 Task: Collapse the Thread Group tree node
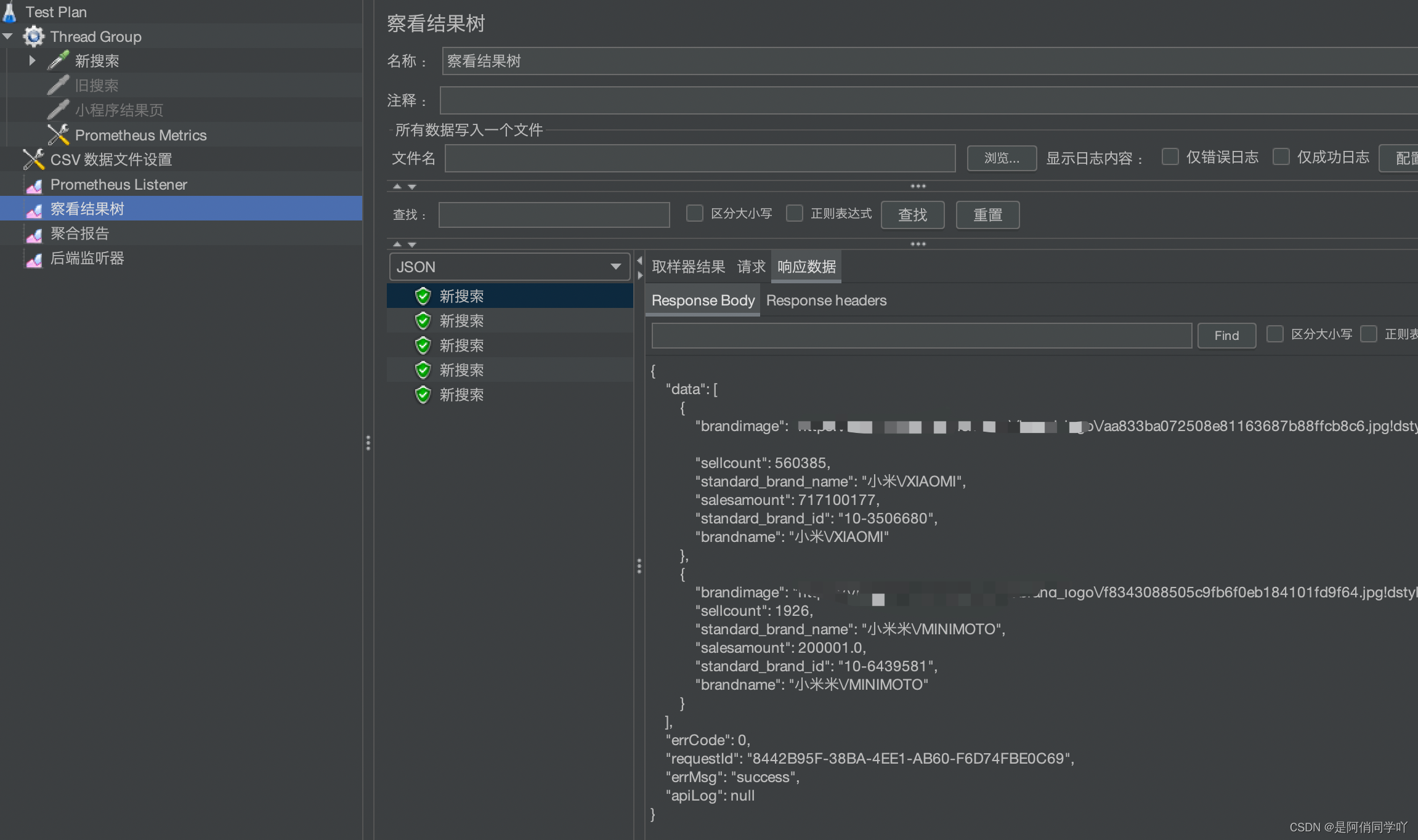[8, 36]
